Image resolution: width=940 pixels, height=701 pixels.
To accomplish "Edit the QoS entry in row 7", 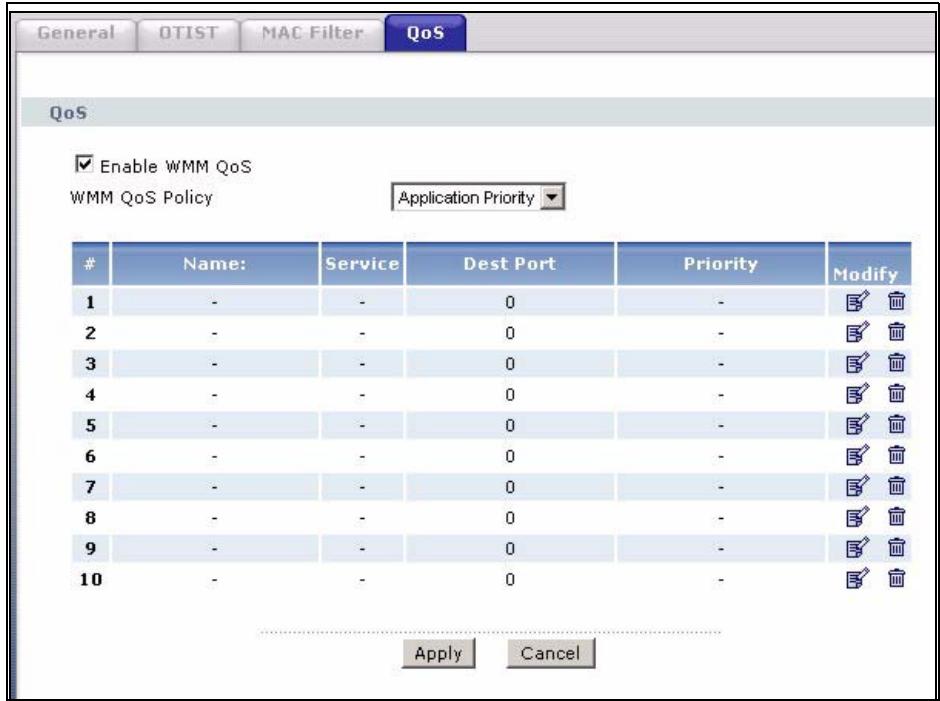I will point(858,486).
